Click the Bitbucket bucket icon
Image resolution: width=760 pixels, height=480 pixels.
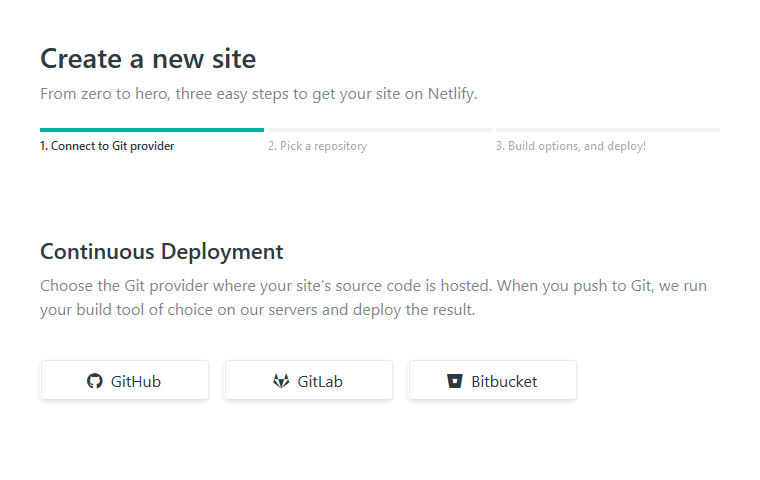[x=455, y=381]
